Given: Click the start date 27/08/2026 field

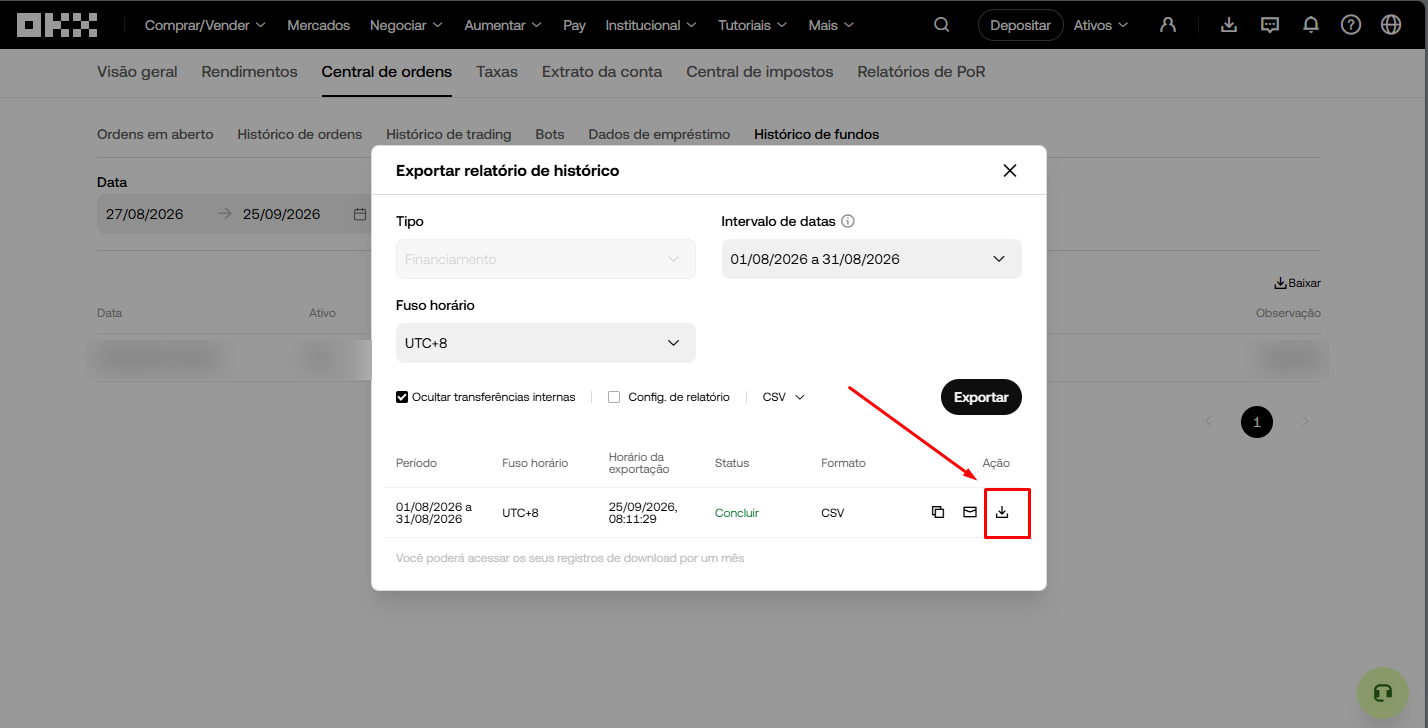Looking at the screenshot, I should 145,214.
